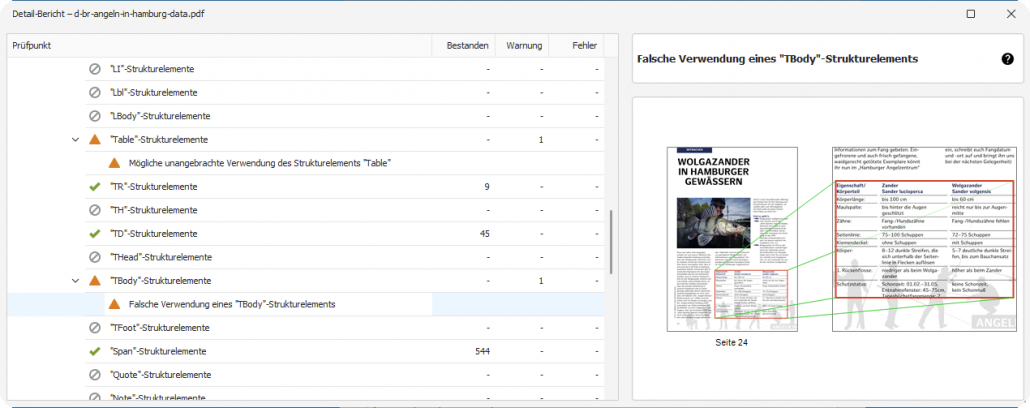The image size is (1030, 408).
Task: Click the Warnung column header
Action: (524, 45)
